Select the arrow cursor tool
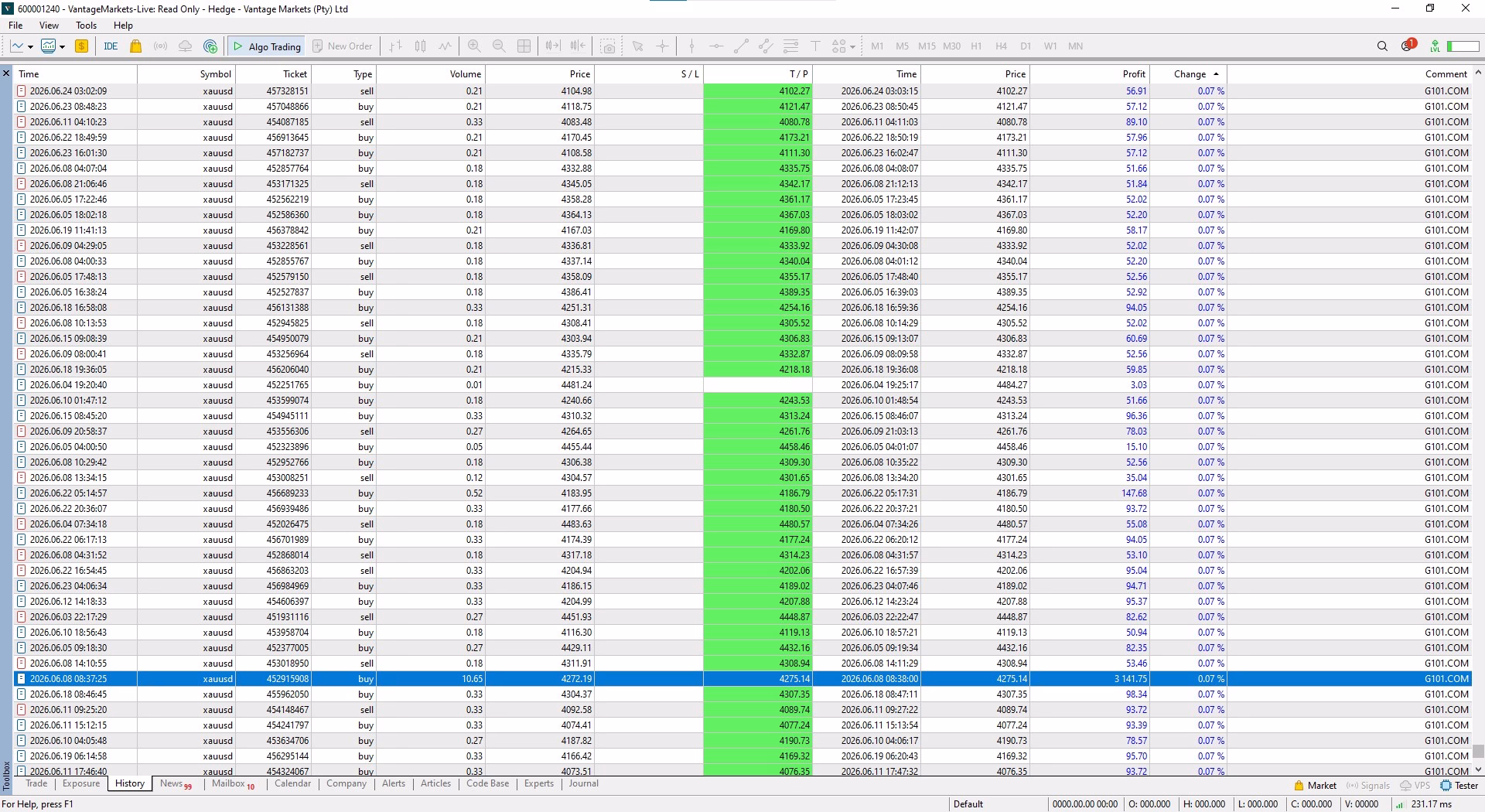Viewport: 1485px width, 812px height. pyautogui.click(x=637, y=46)
